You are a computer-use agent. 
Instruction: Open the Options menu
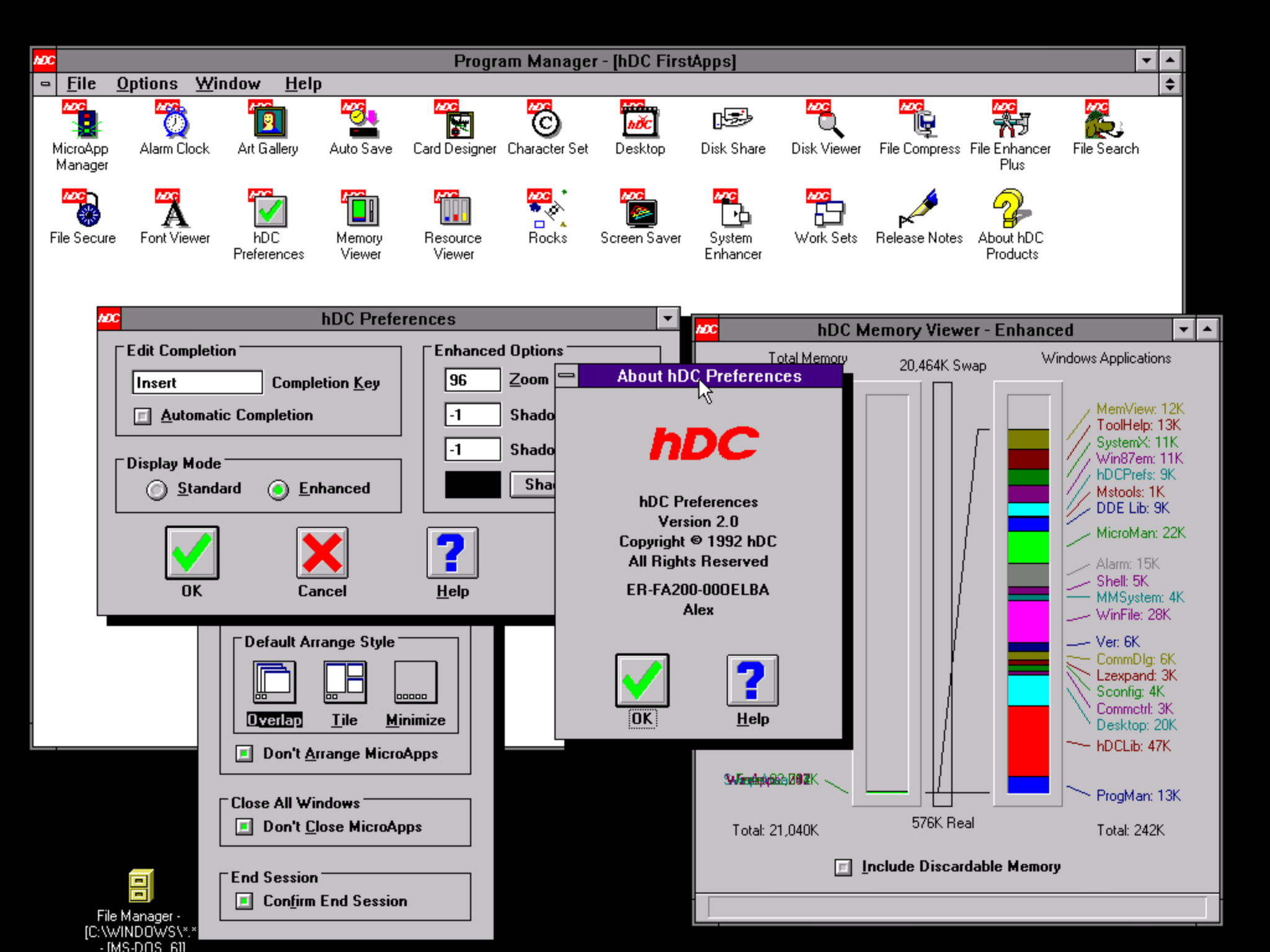point(147,84)
